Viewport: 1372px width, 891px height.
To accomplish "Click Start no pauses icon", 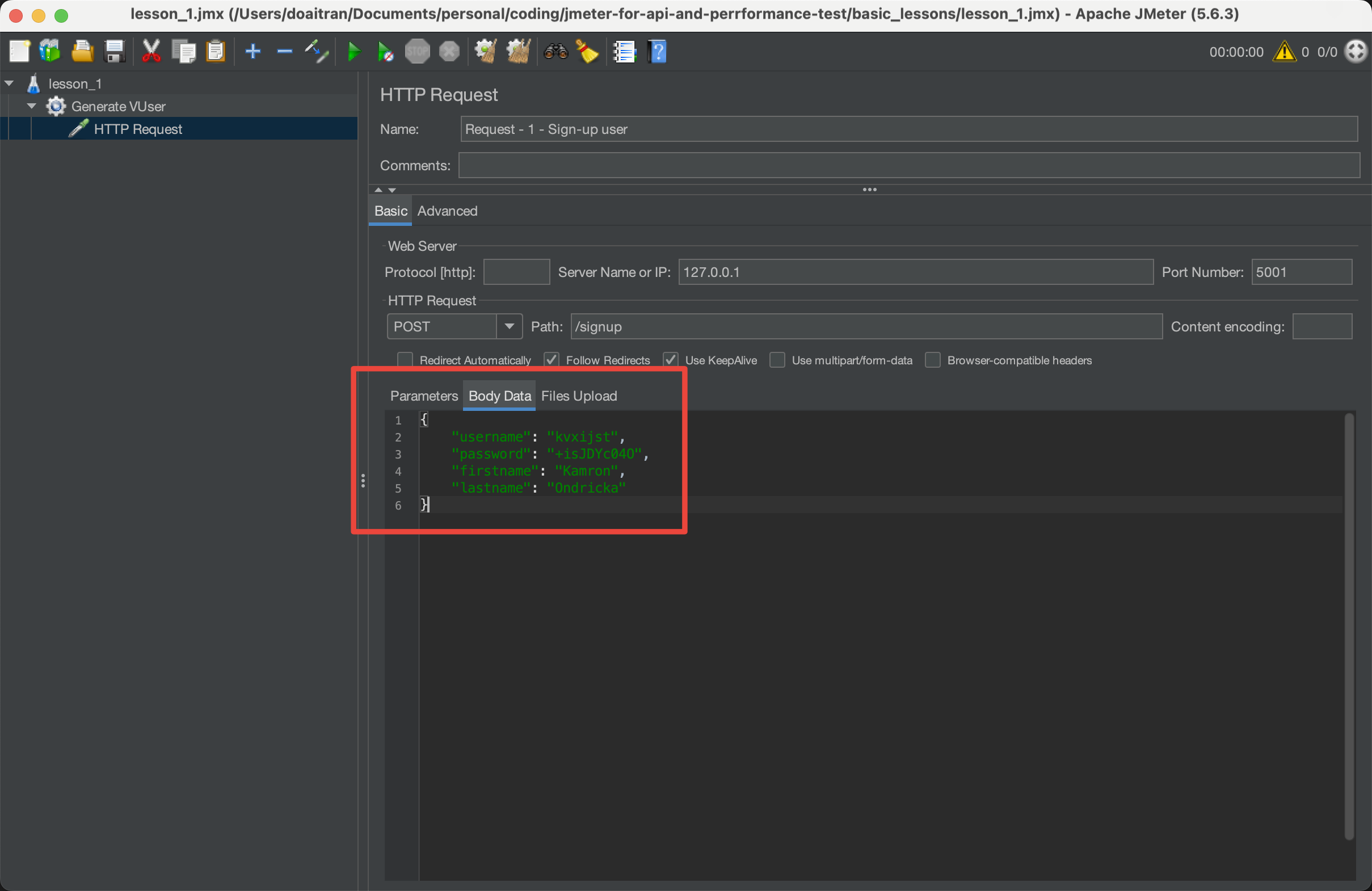I will coord(385,51).
